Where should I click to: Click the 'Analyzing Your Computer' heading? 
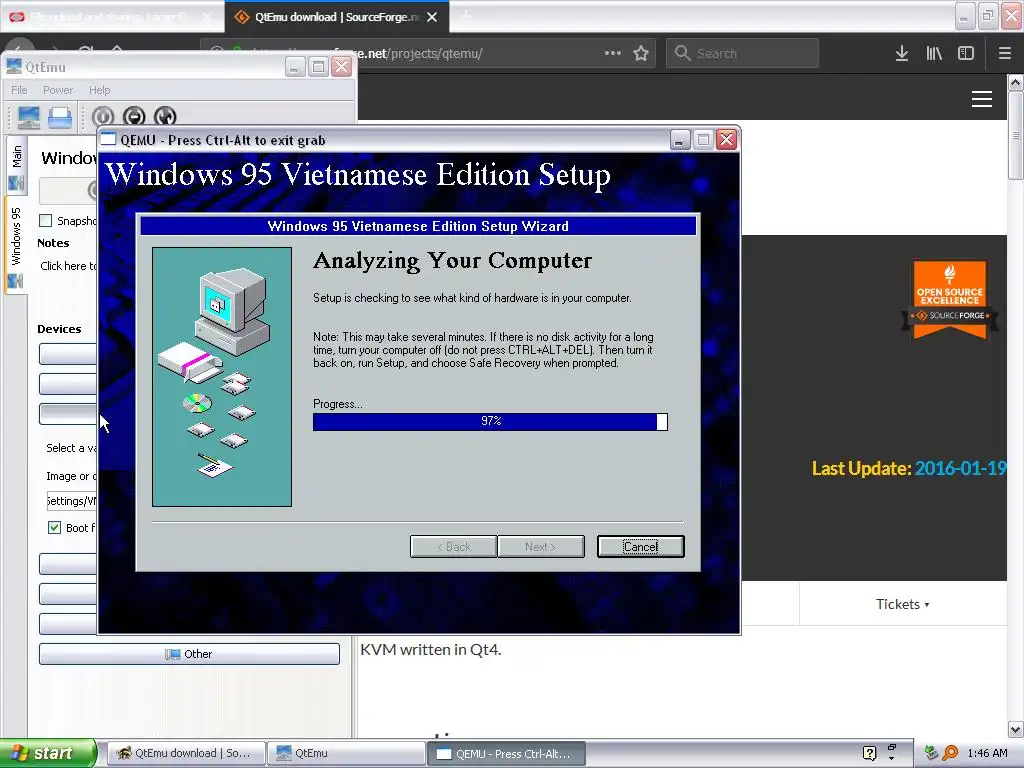click(452, 261)
